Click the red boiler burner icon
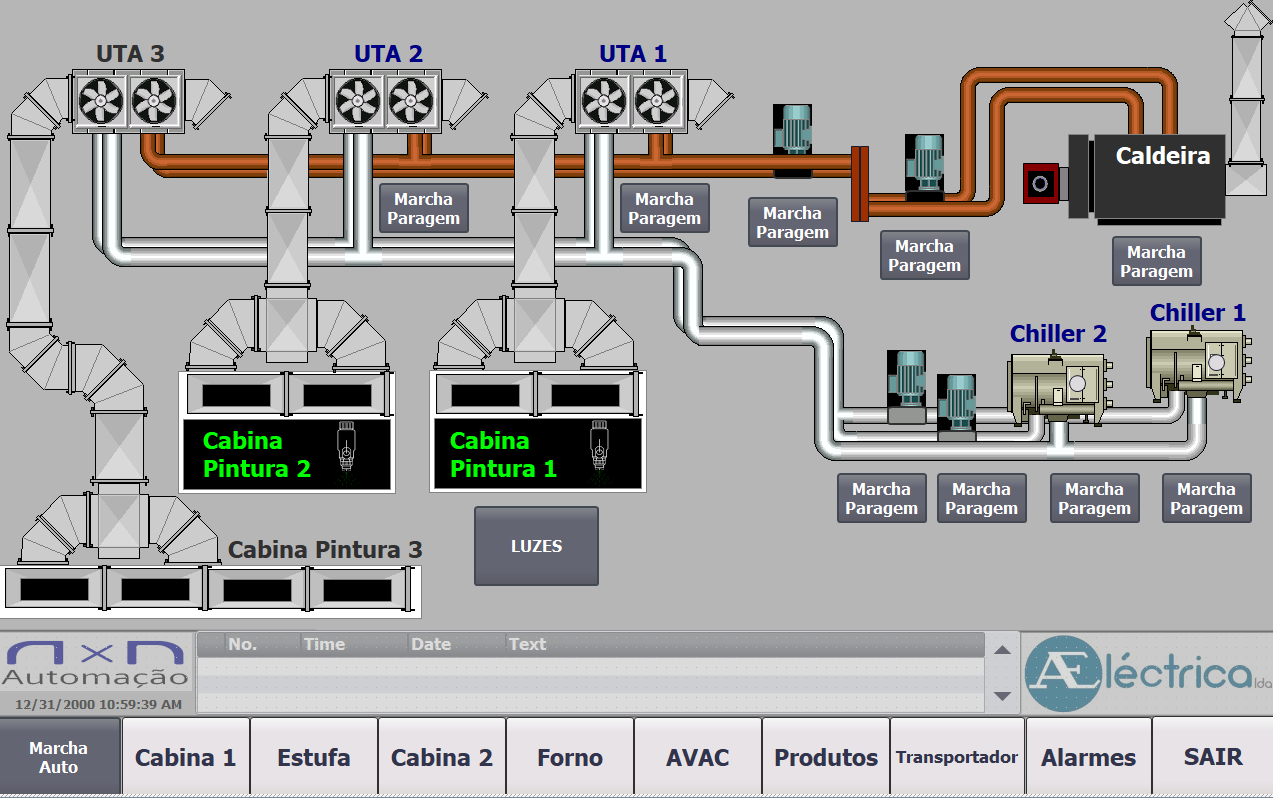Viewport: 1273px width, 798px height. [x=1040, y=183]
